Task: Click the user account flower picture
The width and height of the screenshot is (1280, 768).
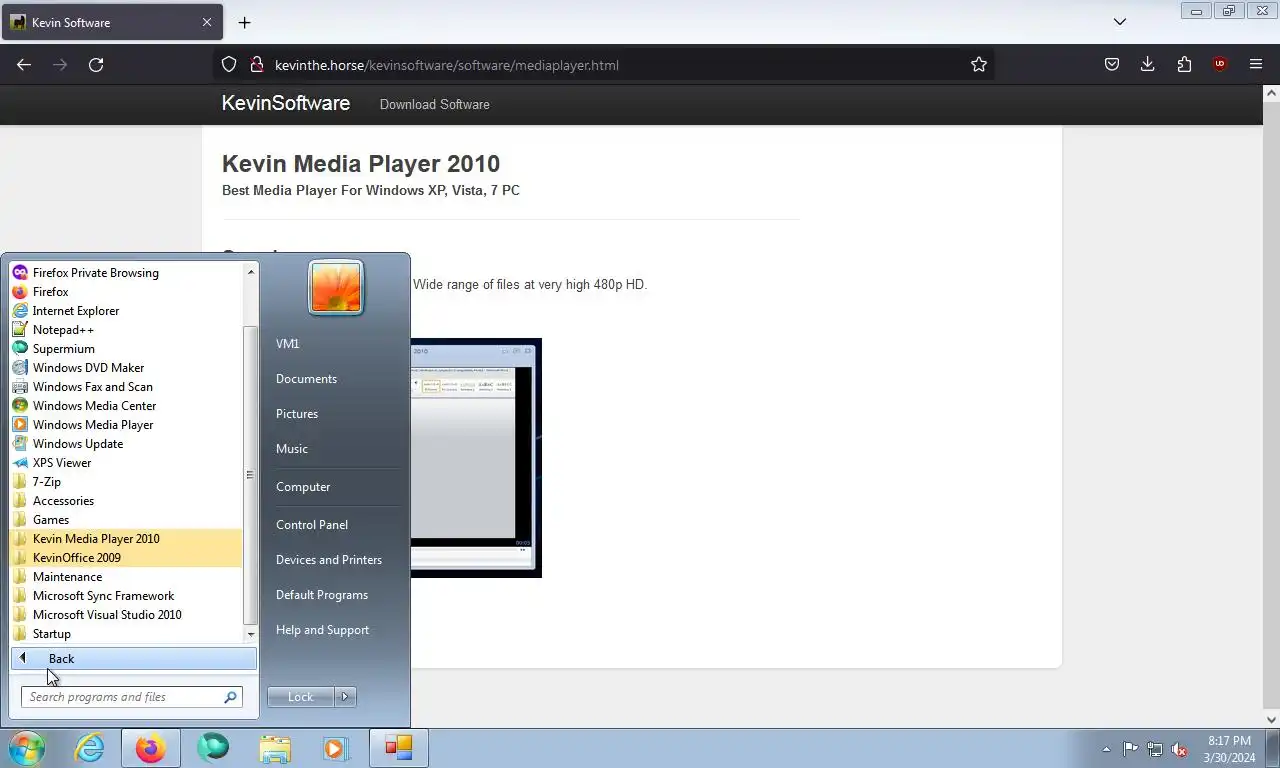Action: 336,287
